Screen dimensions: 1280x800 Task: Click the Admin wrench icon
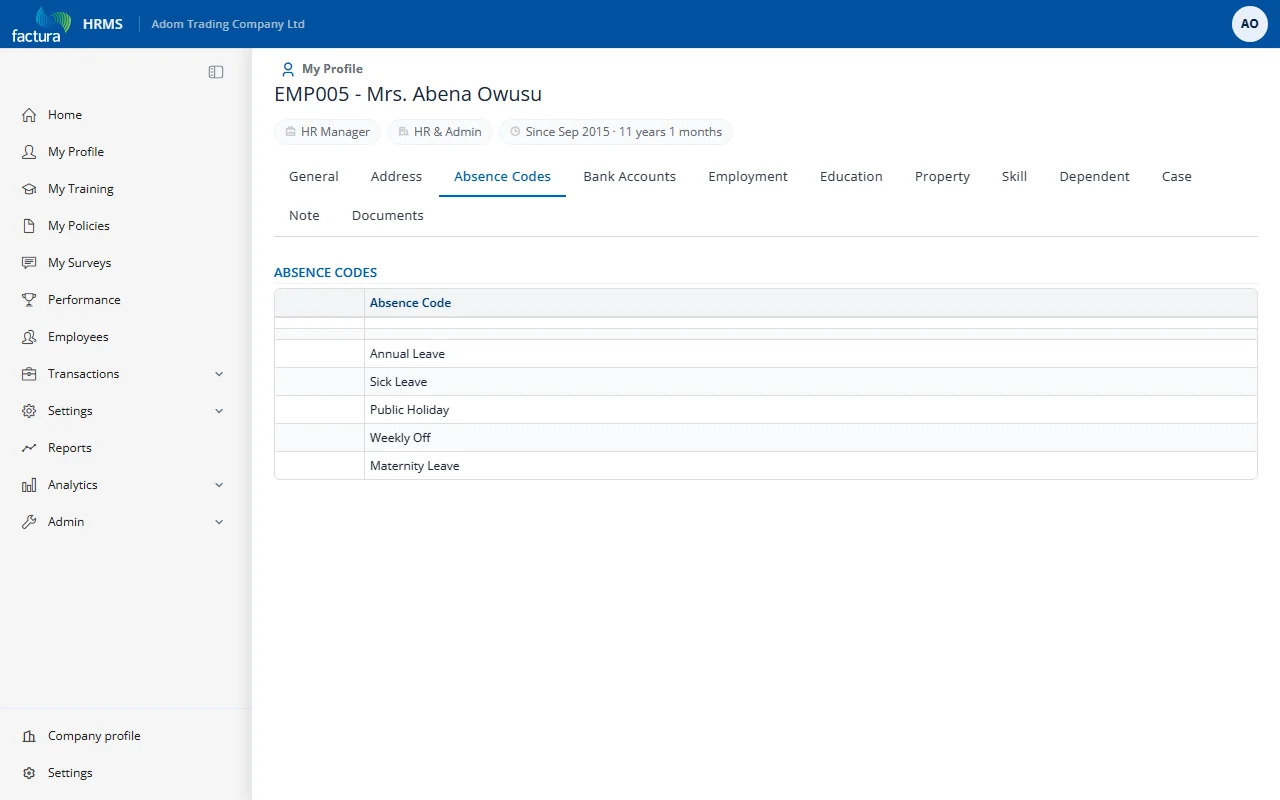(x=29, y=522)
